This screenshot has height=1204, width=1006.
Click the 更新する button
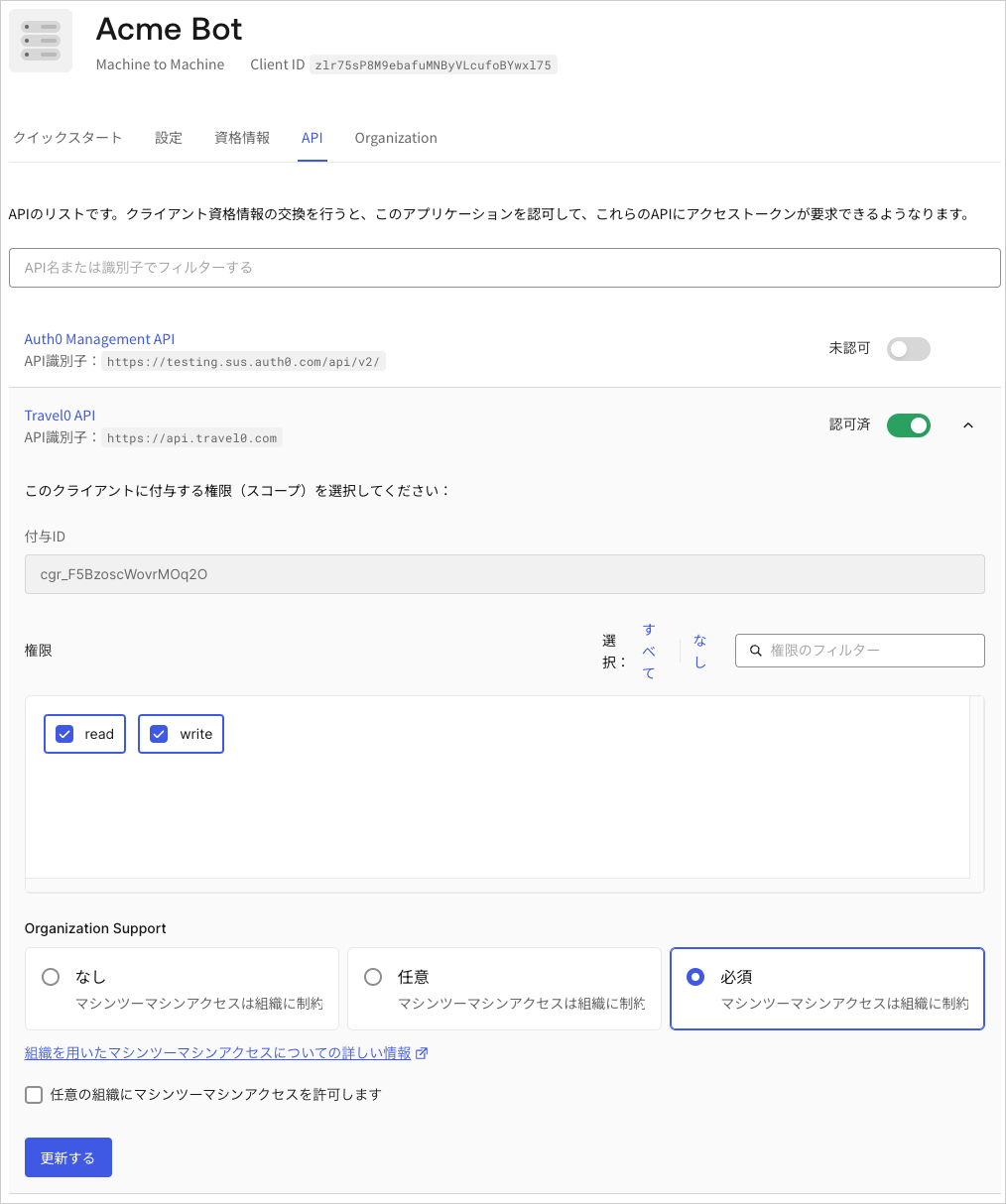[68, 1157]
